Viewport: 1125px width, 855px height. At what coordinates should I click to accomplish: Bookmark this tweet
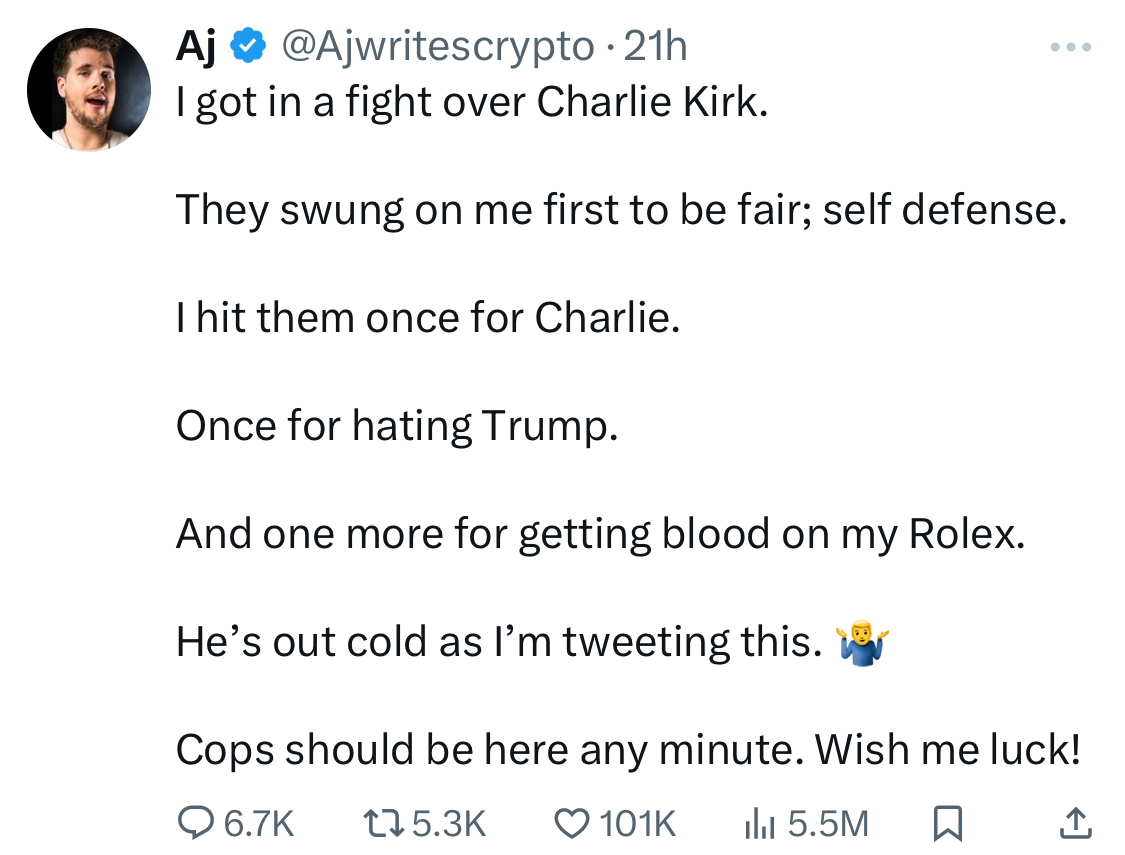[947, 823]
